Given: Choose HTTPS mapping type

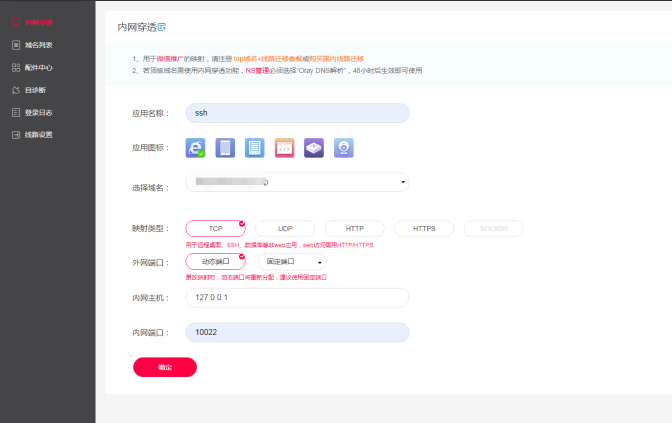Looking at the screenshot, I should click(424, 228).
